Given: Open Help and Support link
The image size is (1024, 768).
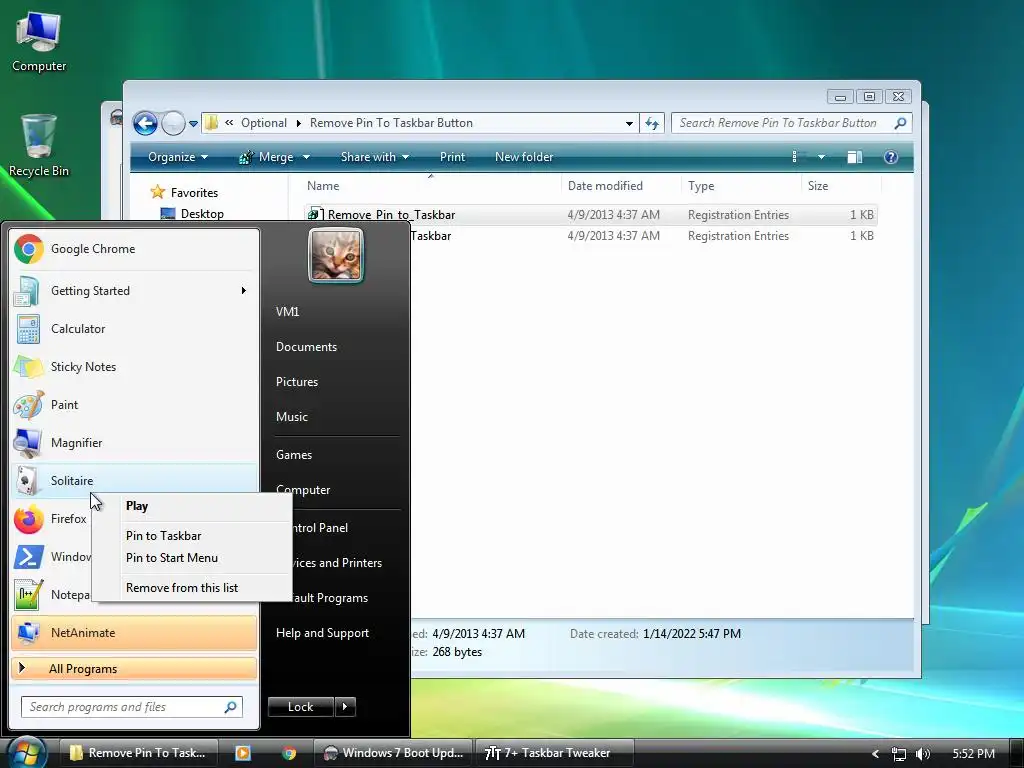Looking at the screenshot, I should coord(322,633).
